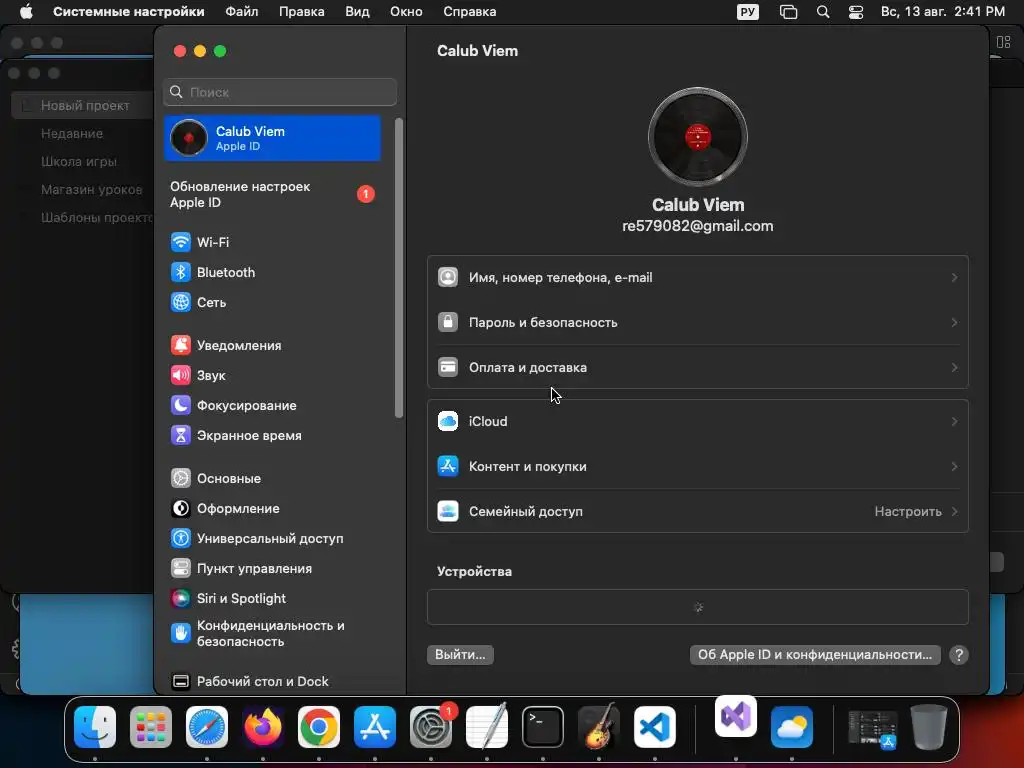Click the vinyl record profile picture
The width and height of the screenshot is (1024, 768).
[x=697, y=137]
